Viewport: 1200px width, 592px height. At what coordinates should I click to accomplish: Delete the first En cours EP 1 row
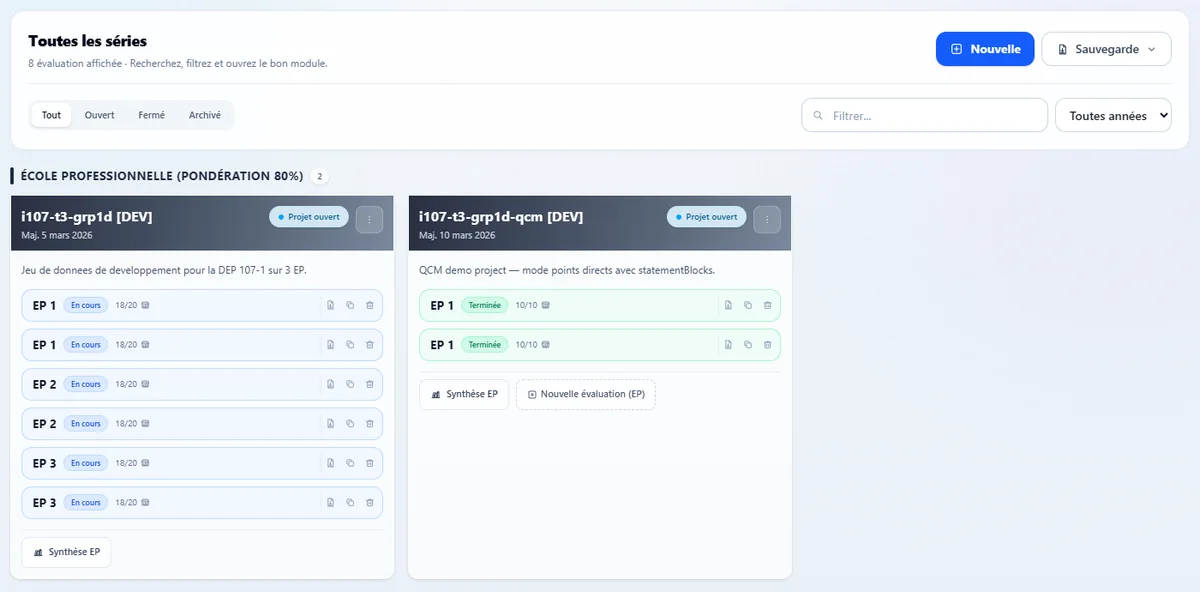point(369,305)
